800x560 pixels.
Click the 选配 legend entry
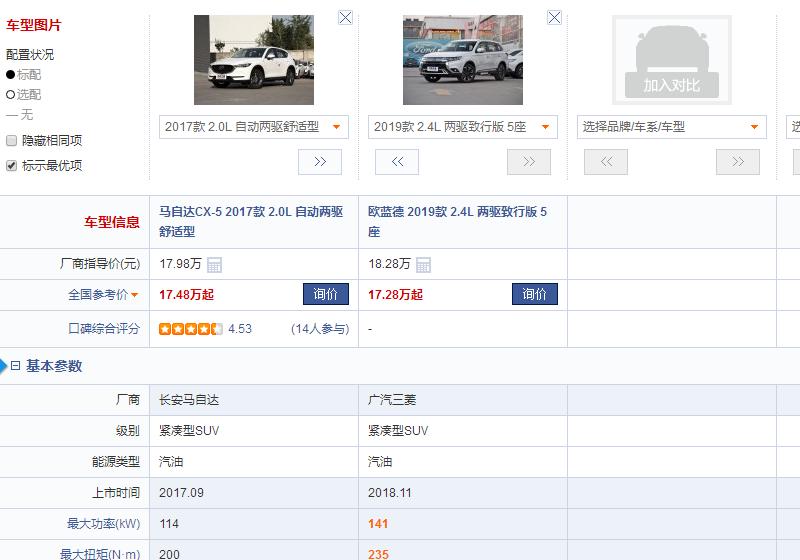pyautogui.click(x=23, y=94)
